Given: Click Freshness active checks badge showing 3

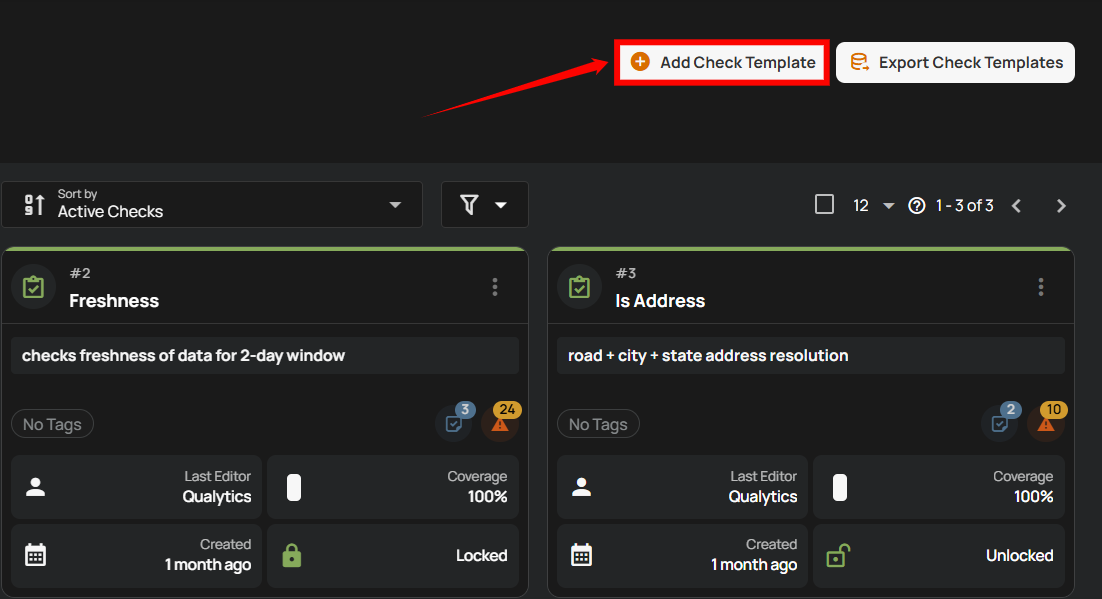Looking at the screenshot, I should [454, 423].
